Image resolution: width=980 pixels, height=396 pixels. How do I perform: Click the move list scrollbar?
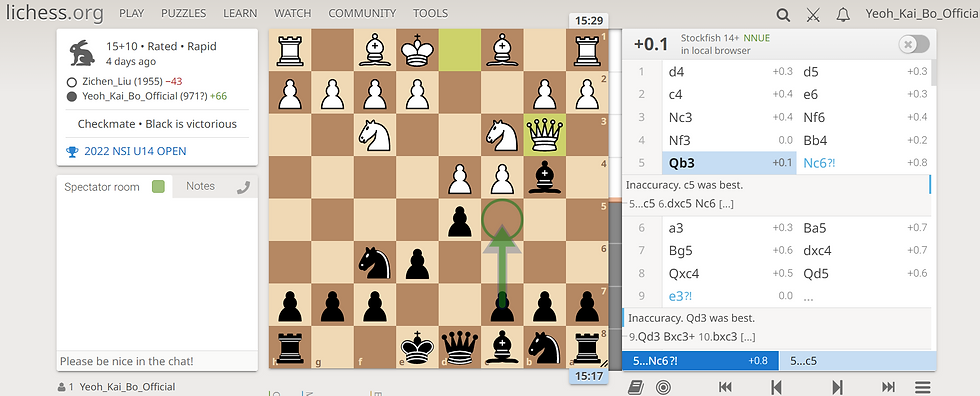934,72
